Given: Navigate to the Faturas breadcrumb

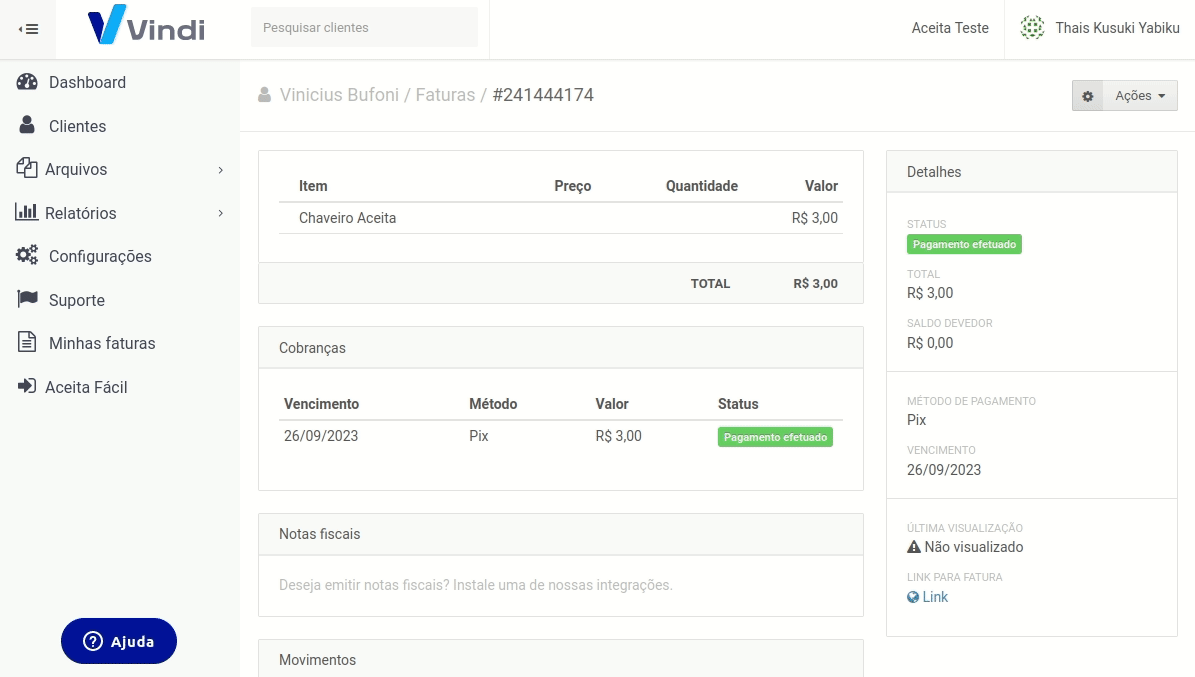Looking at the screenshot, I should click(445, 95).
